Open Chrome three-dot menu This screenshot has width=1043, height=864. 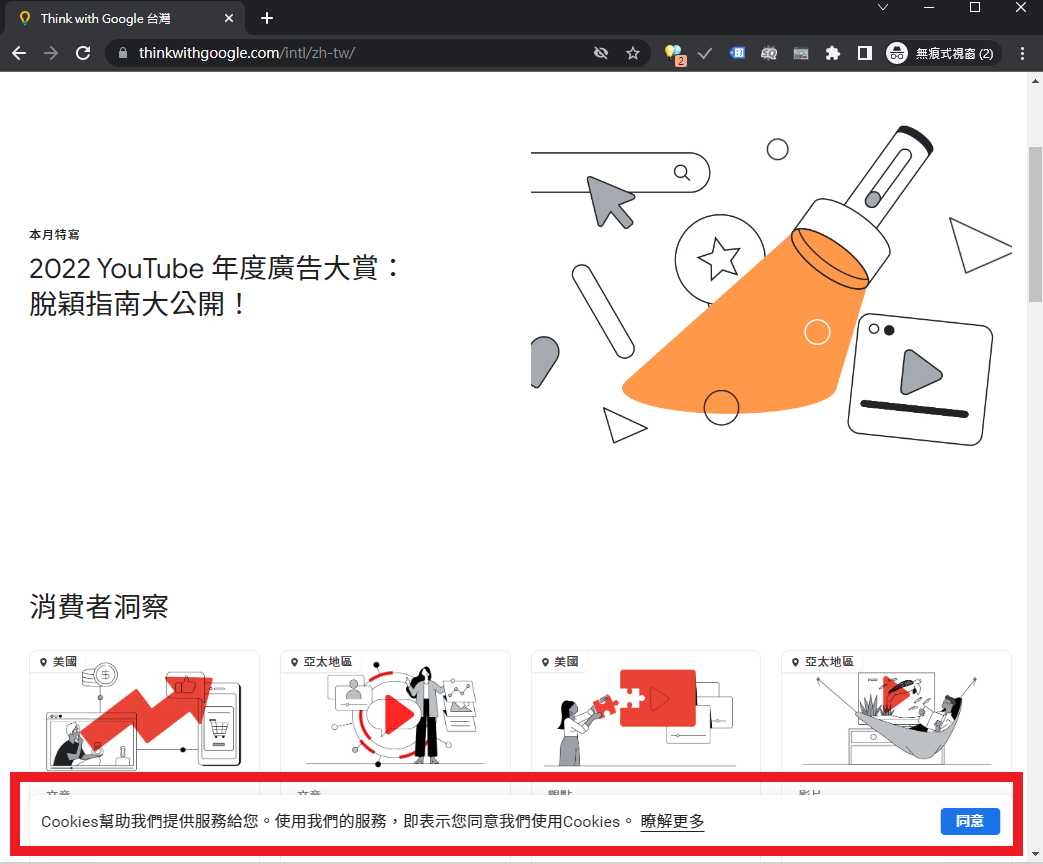(1022, 53)
